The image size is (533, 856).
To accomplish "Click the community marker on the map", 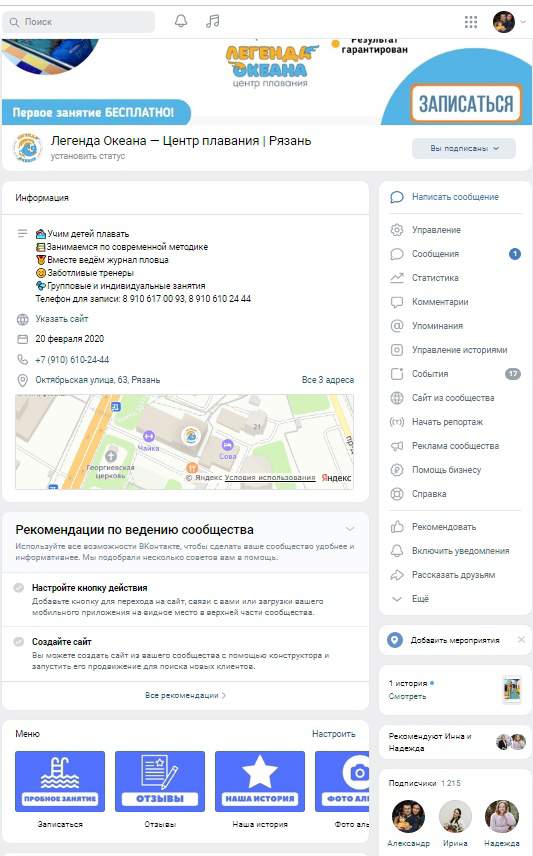I will coord(191,436).
